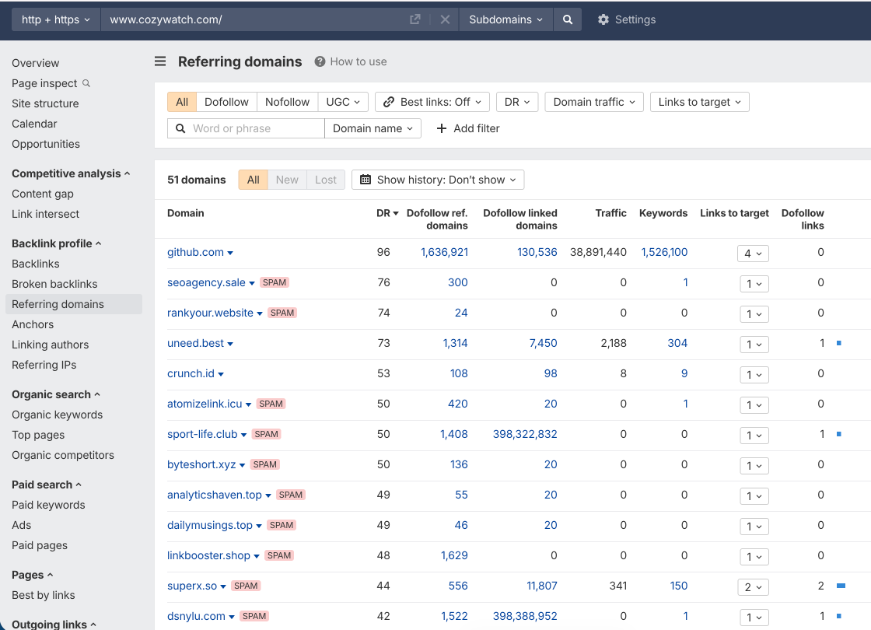Go to Organic keywords in sidebar
This screenshot has height=630, width=871.
click(x=57, y=415)
